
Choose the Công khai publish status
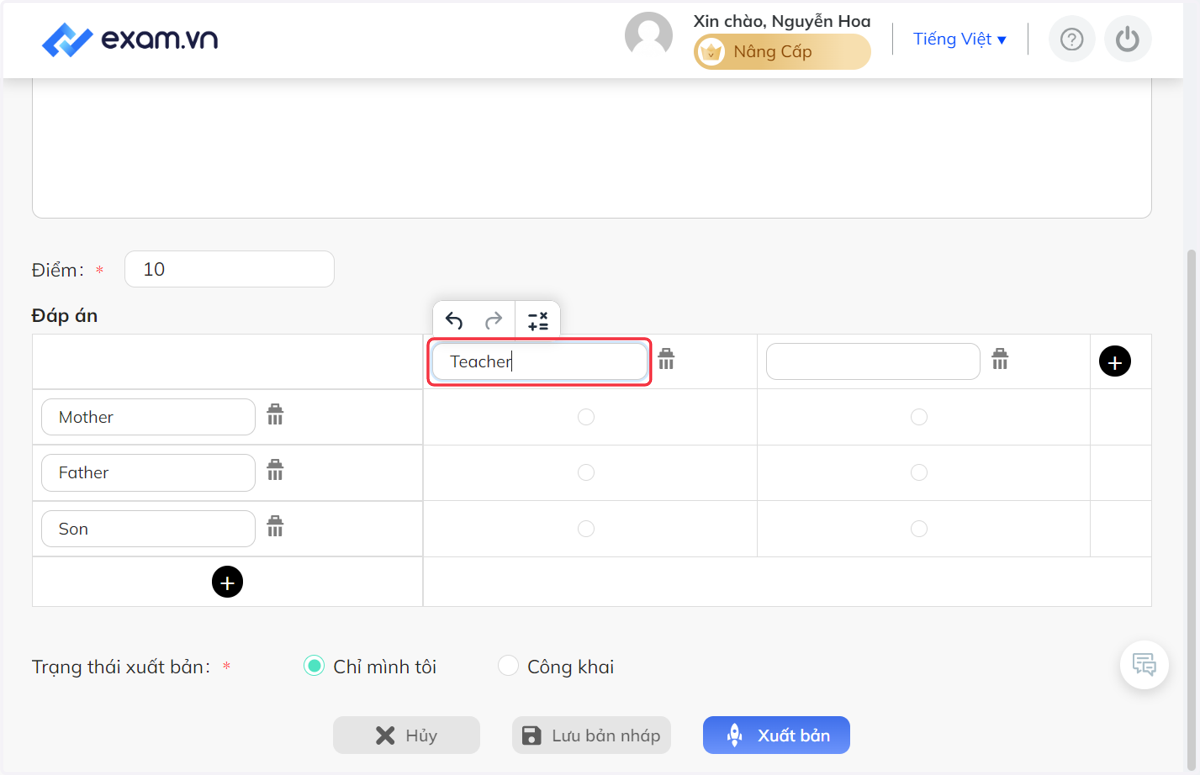[x=508, y=666]
